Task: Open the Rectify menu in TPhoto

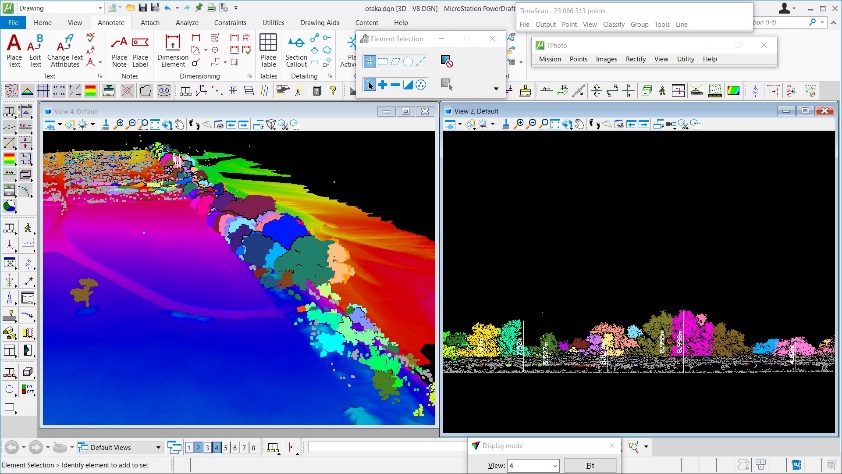Action: pos(636,59)
